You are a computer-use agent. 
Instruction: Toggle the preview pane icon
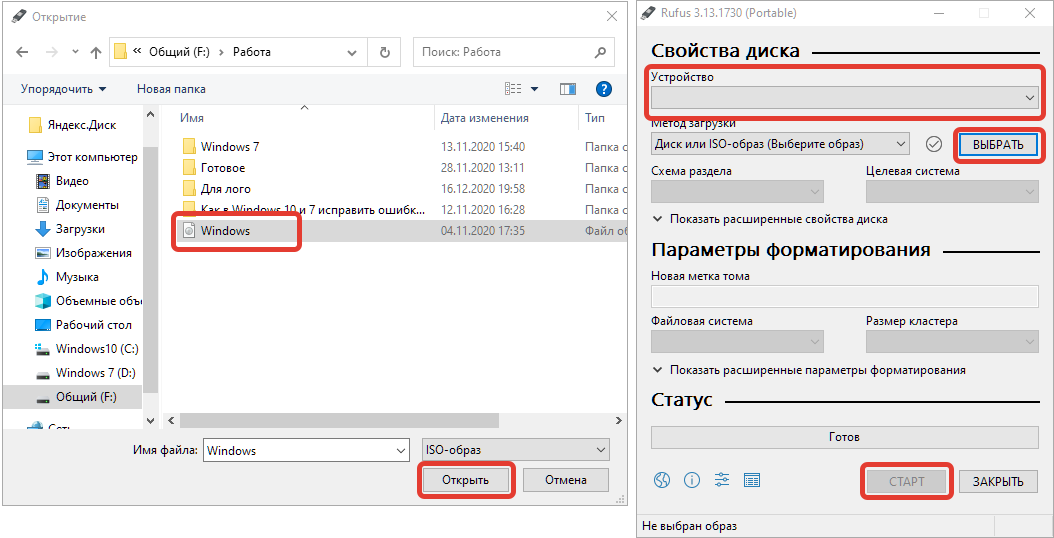[568, 89]
